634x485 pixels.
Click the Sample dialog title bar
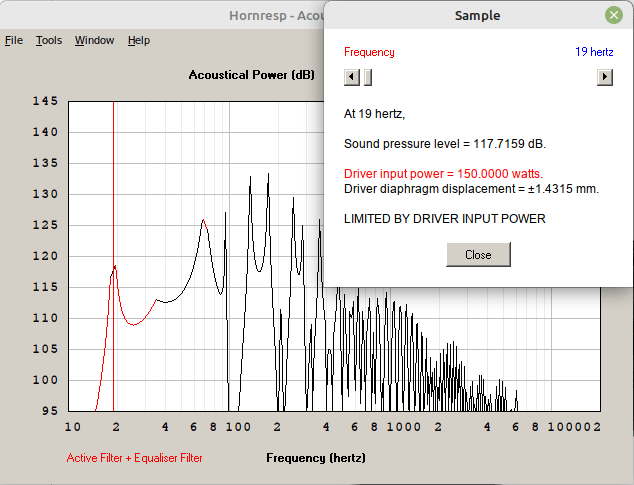click(477, 15)
